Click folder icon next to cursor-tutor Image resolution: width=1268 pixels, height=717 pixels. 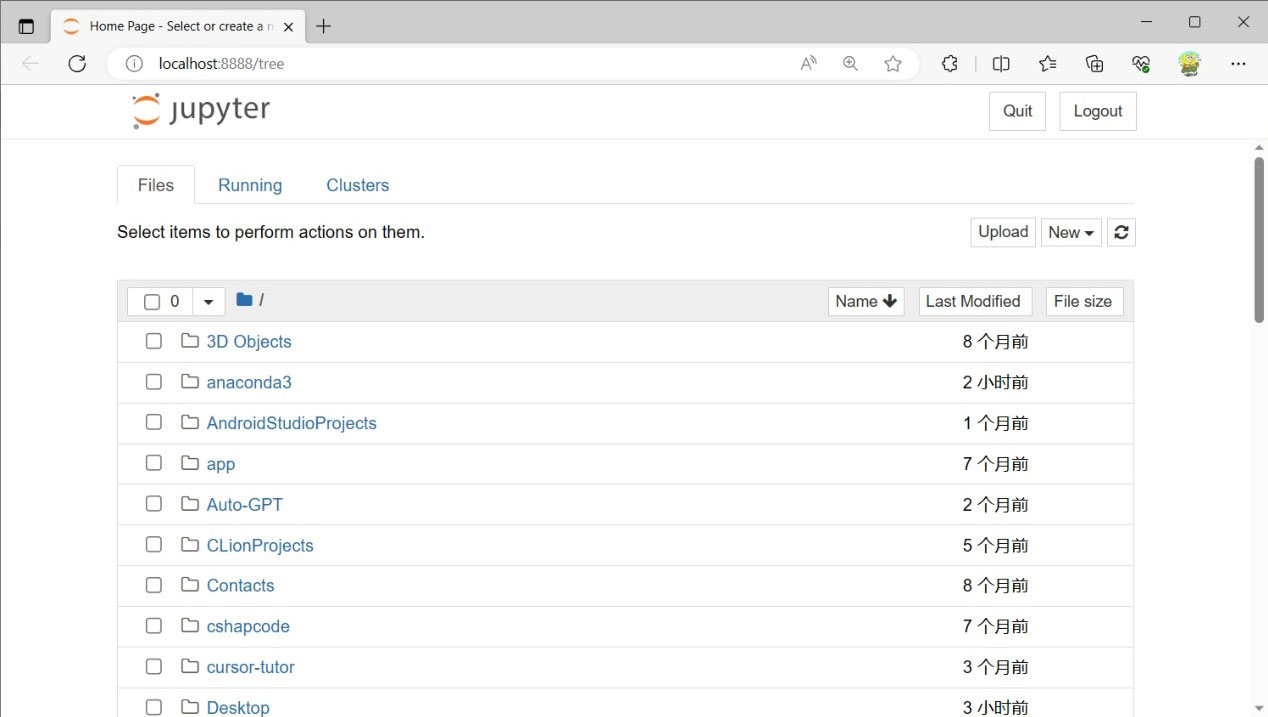tap(190, 666)
